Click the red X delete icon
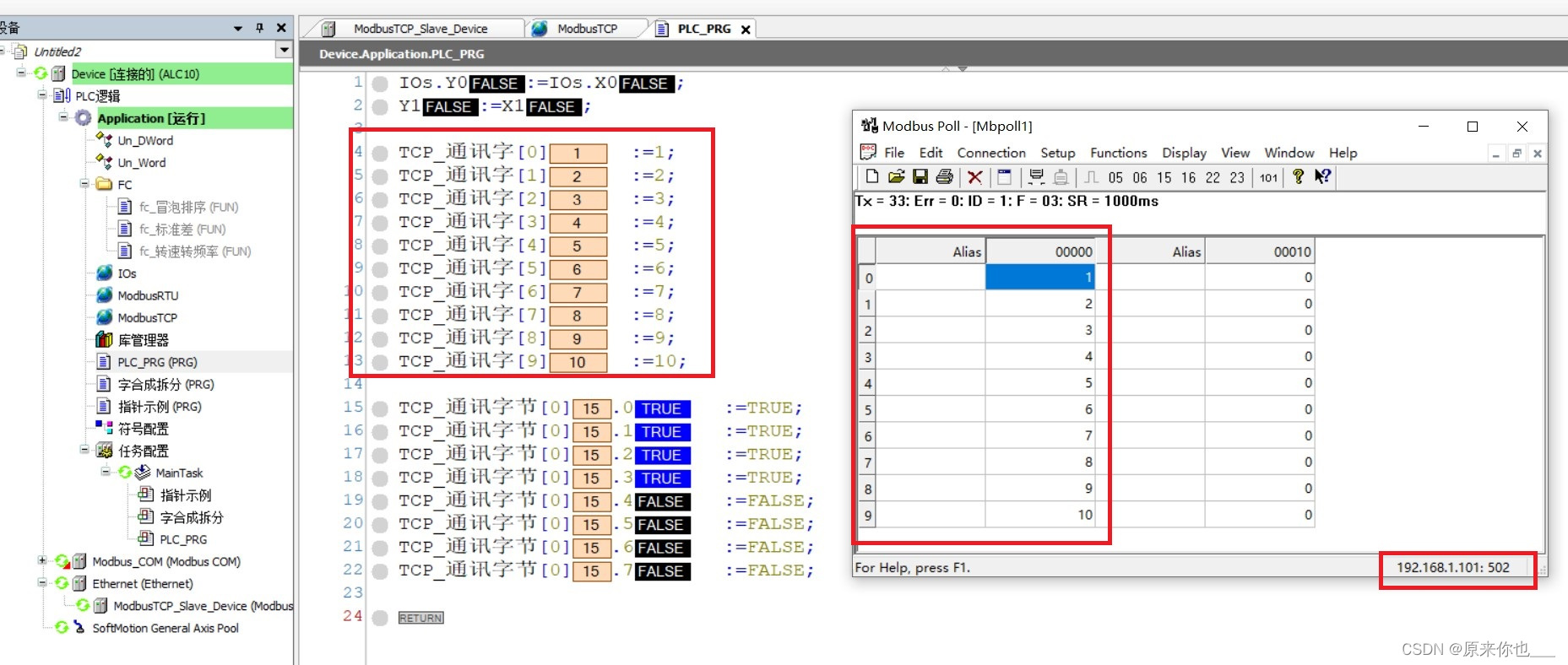 click(974, 176)
